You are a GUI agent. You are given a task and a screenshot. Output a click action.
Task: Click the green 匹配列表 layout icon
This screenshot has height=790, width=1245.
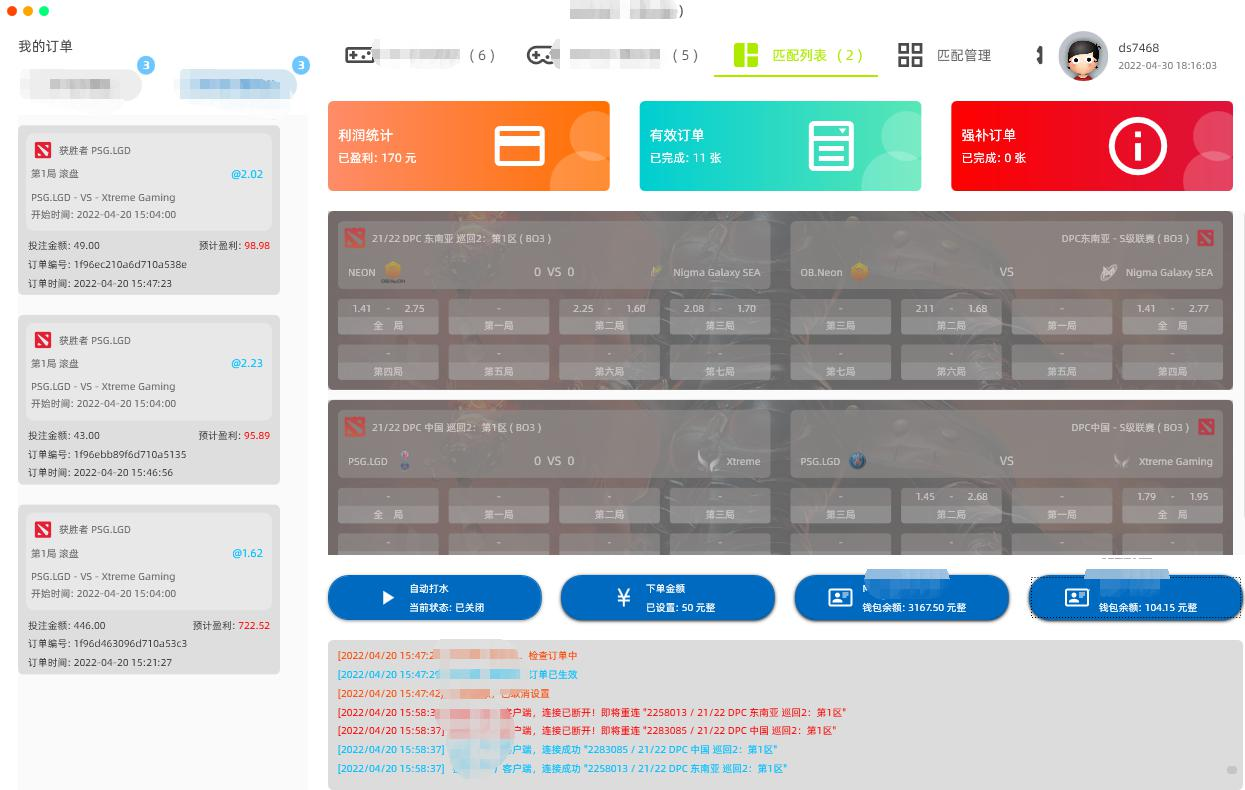coord(746,55)
